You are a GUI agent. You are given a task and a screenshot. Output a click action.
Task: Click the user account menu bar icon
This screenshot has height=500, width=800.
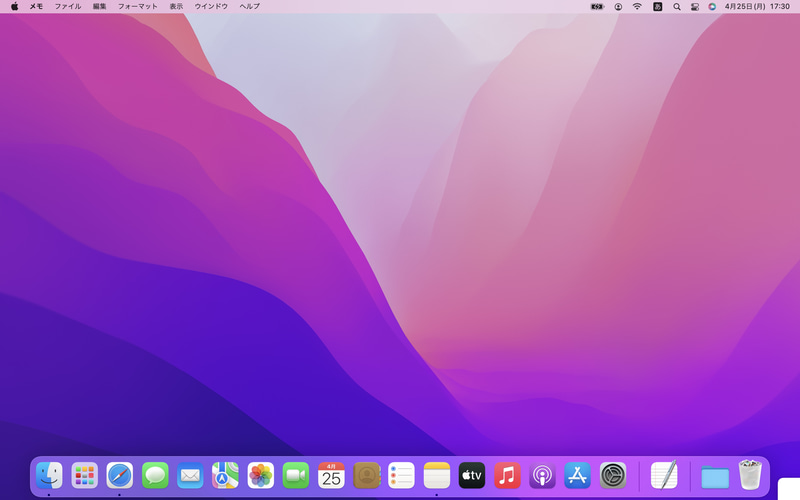pos(618,7)
